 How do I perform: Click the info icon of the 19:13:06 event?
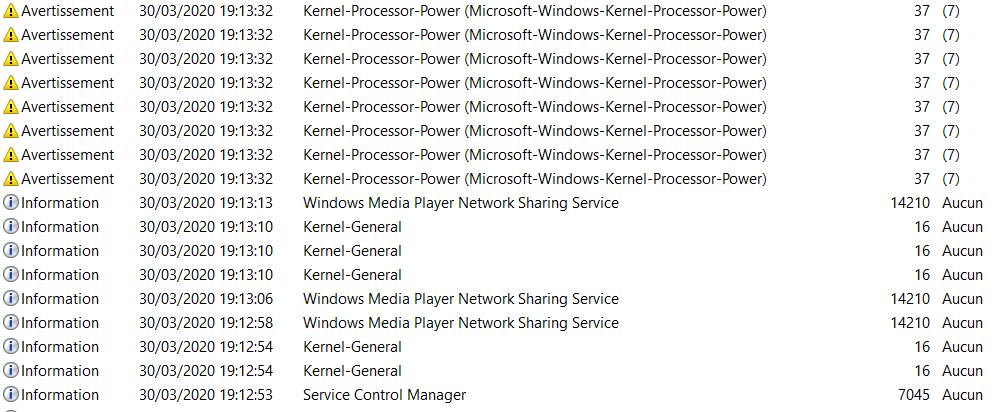click(11, 299)
